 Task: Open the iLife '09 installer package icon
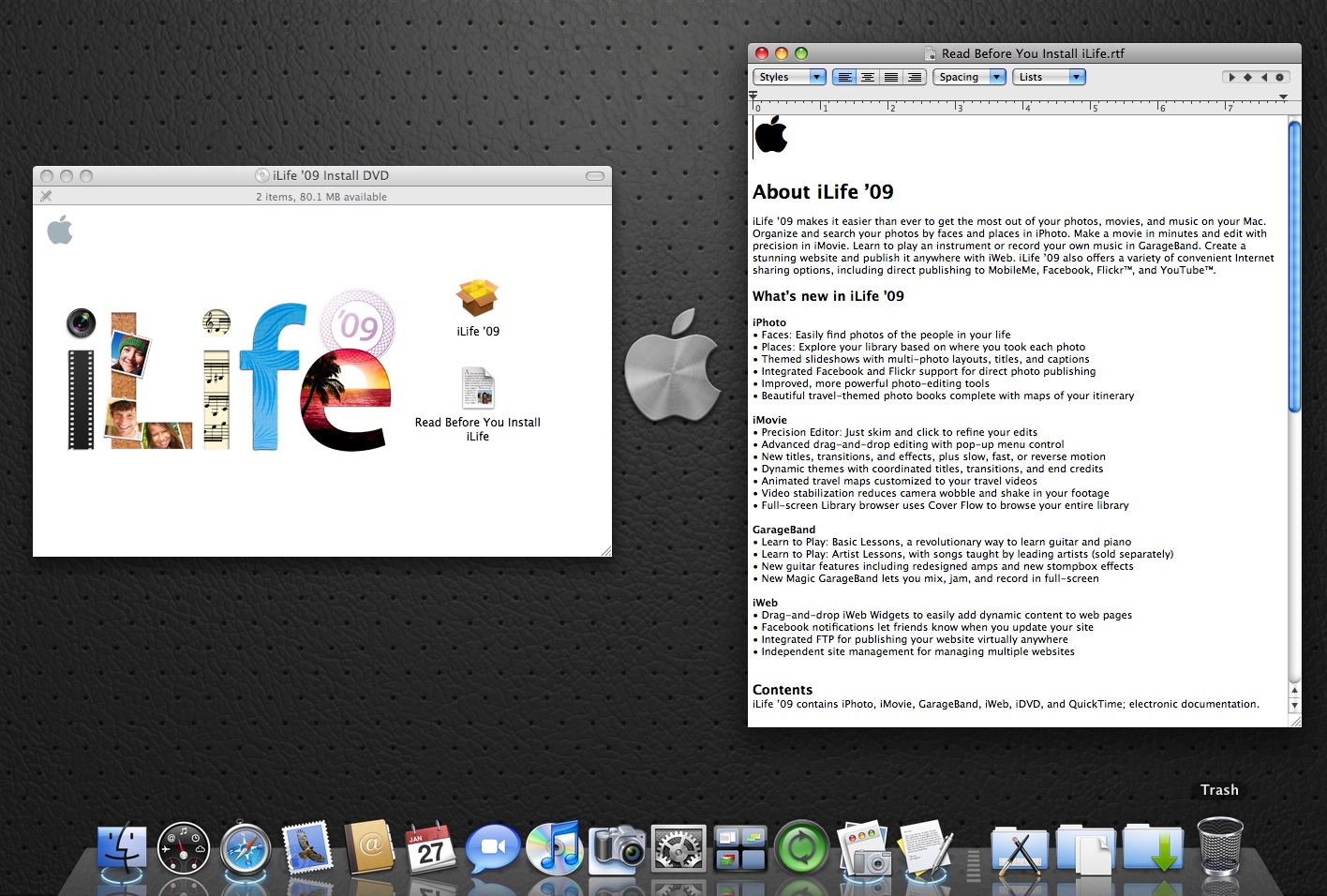click(x=478, y=298)
